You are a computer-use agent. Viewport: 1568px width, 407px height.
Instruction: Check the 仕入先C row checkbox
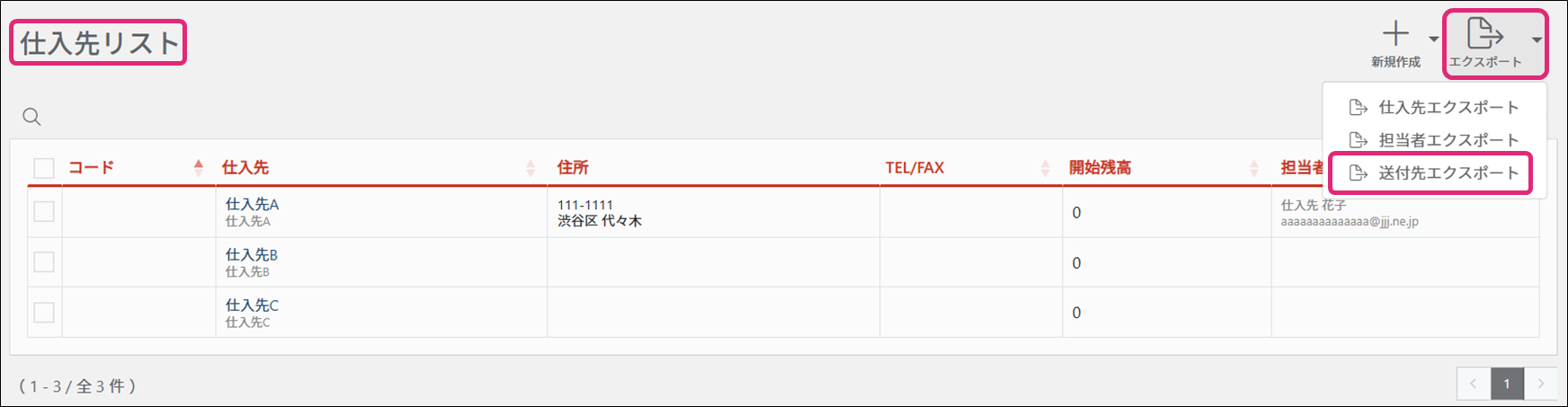[x=44, y=313]
